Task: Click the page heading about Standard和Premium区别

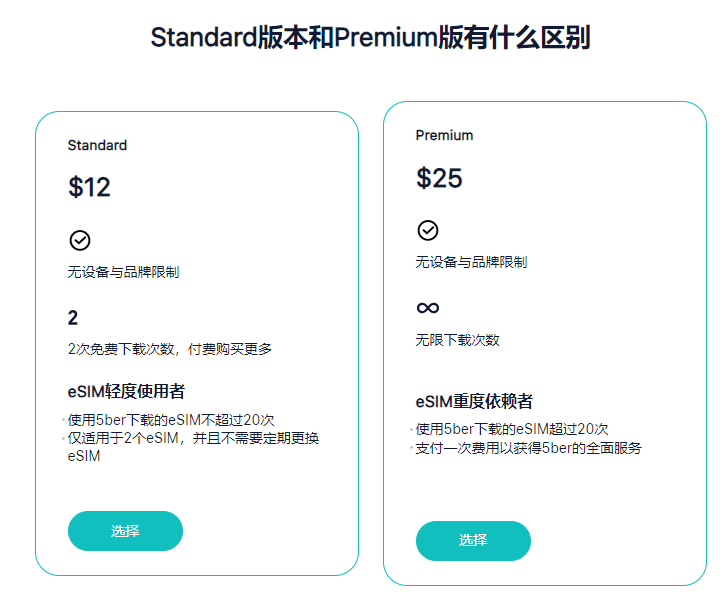Action: click(370, 38)
